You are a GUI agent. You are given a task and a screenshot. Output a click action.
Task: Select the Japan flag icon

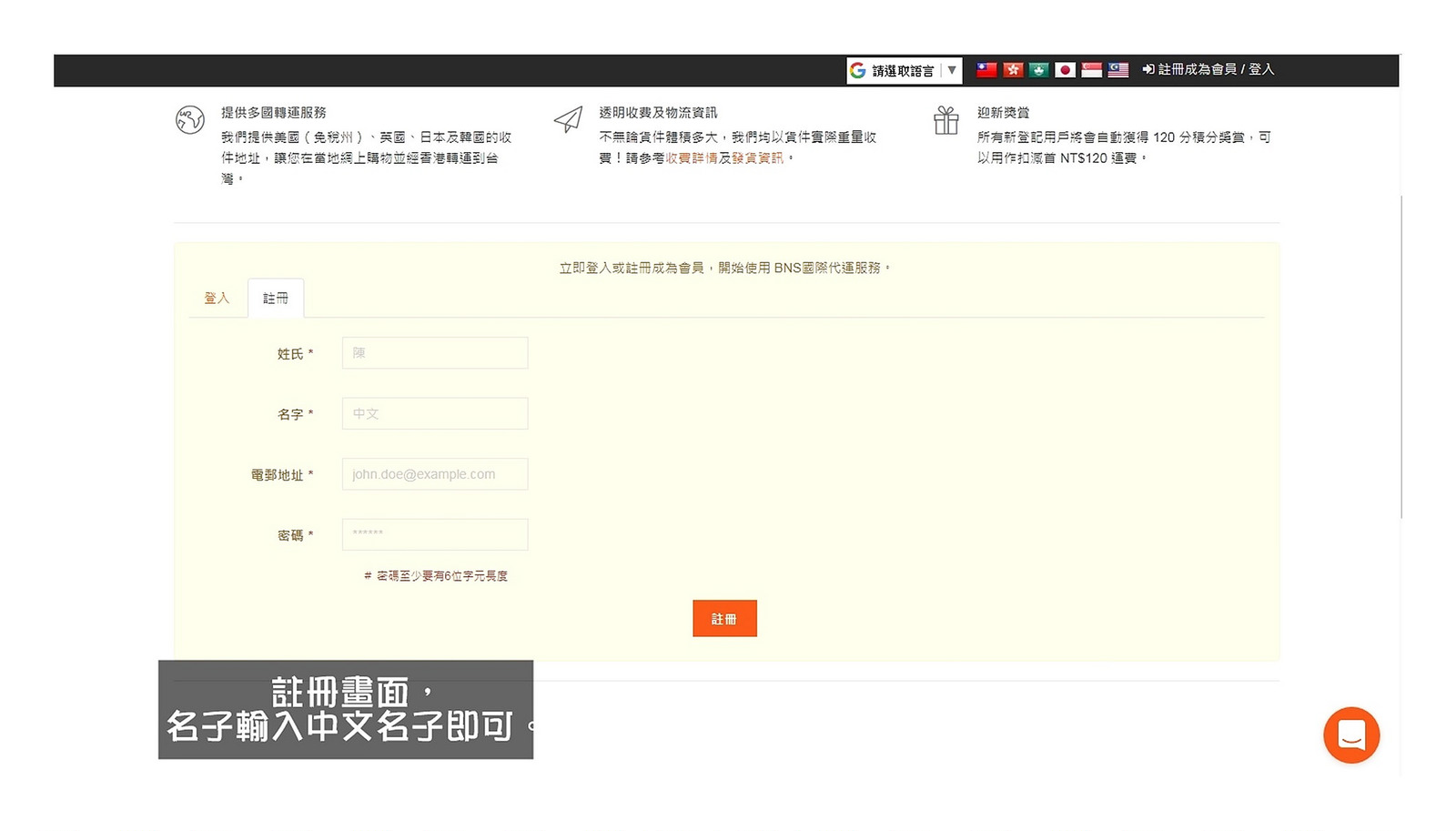(1066, 70)
